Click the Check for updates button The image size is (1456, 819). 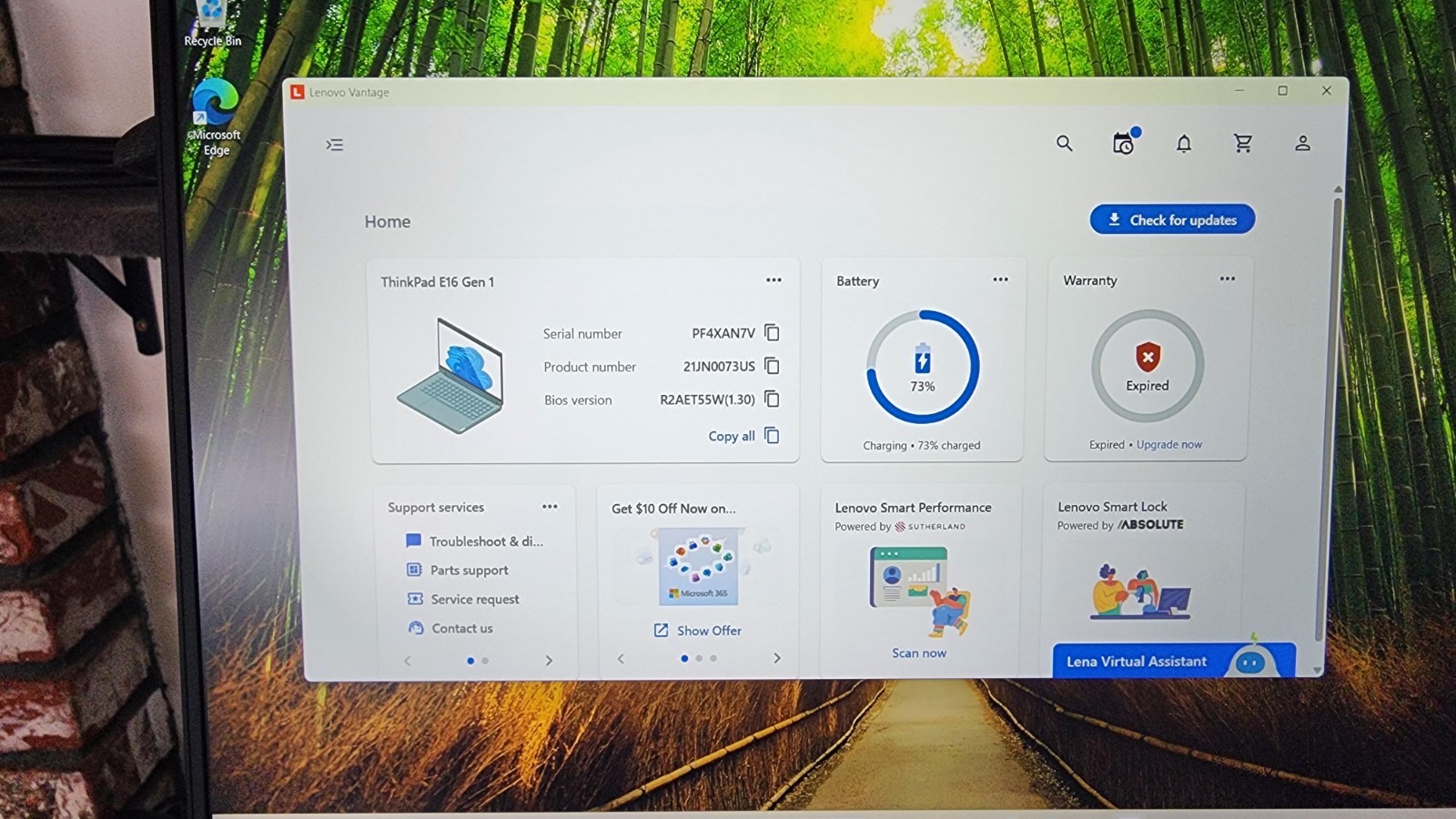(x=1172, y=219)
